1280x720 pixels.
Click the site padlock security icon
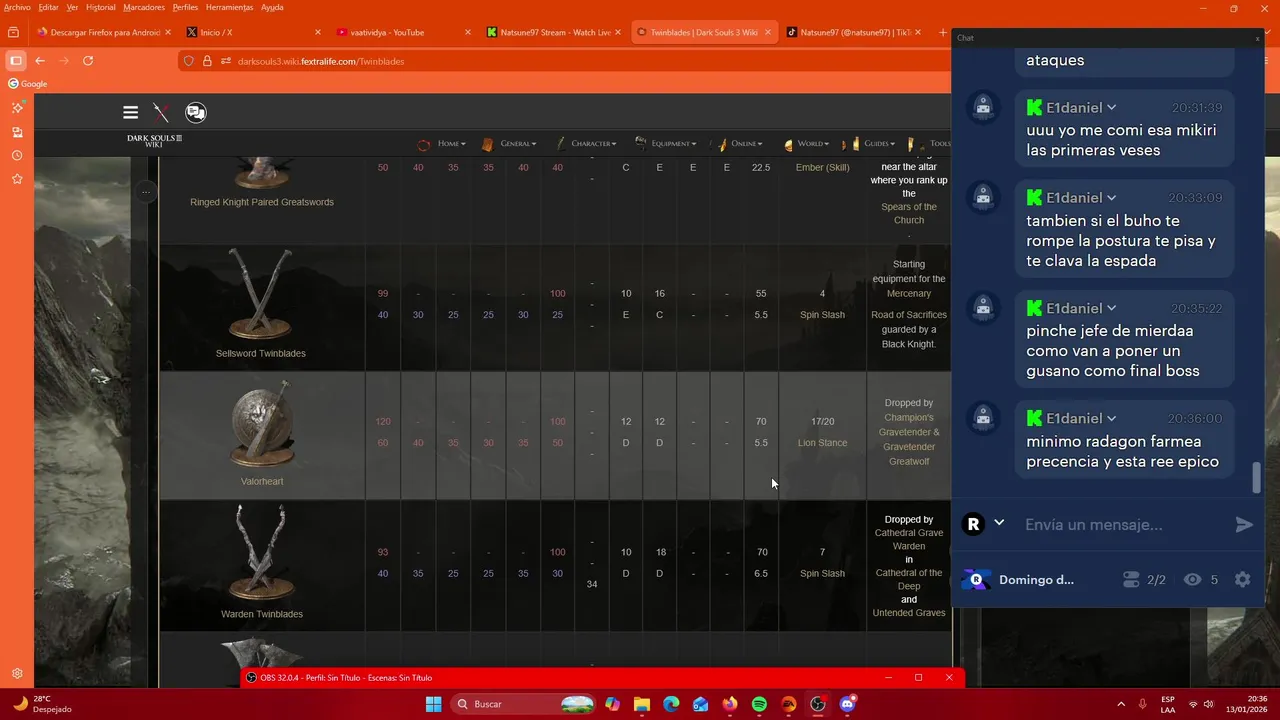coord(208,61)
